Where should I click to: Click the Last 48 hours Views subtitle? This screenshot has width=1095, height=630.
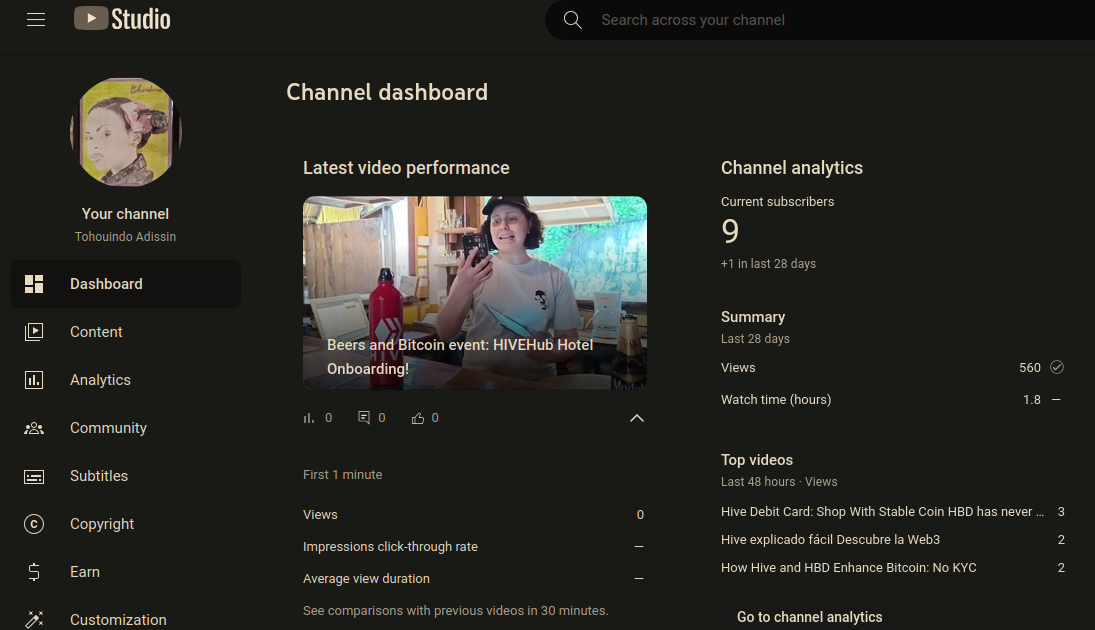point(779,481)
